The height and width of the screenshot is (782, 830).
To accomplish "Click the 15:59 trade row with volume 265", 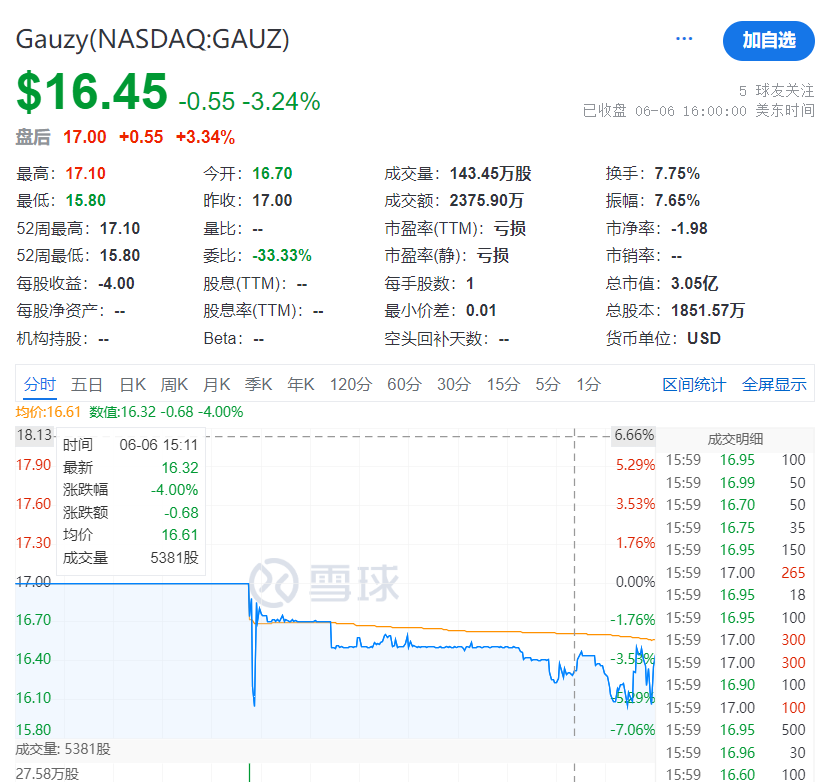I will (x=735, y=573).
